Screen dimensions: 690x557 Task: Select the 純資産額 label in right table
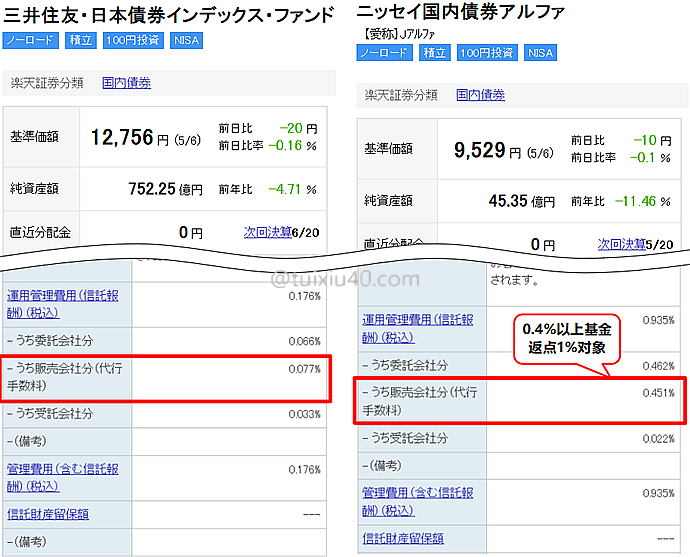[x=388, y=201]
